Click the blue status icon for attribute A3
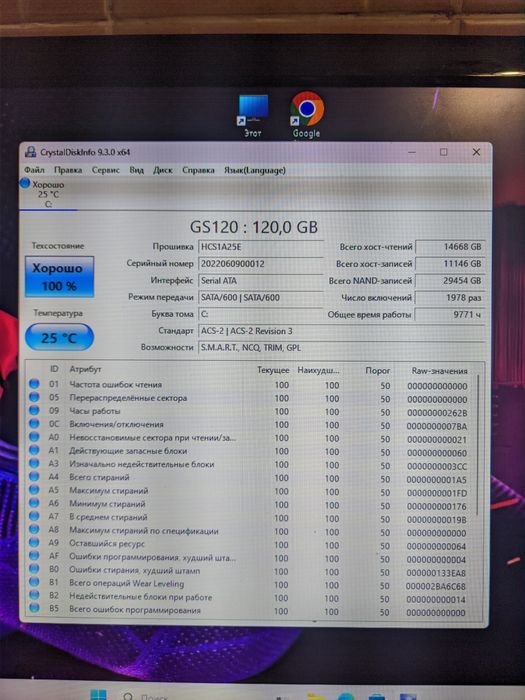The image size is (525, 700). pyautogui.click(x=34, y=463)
